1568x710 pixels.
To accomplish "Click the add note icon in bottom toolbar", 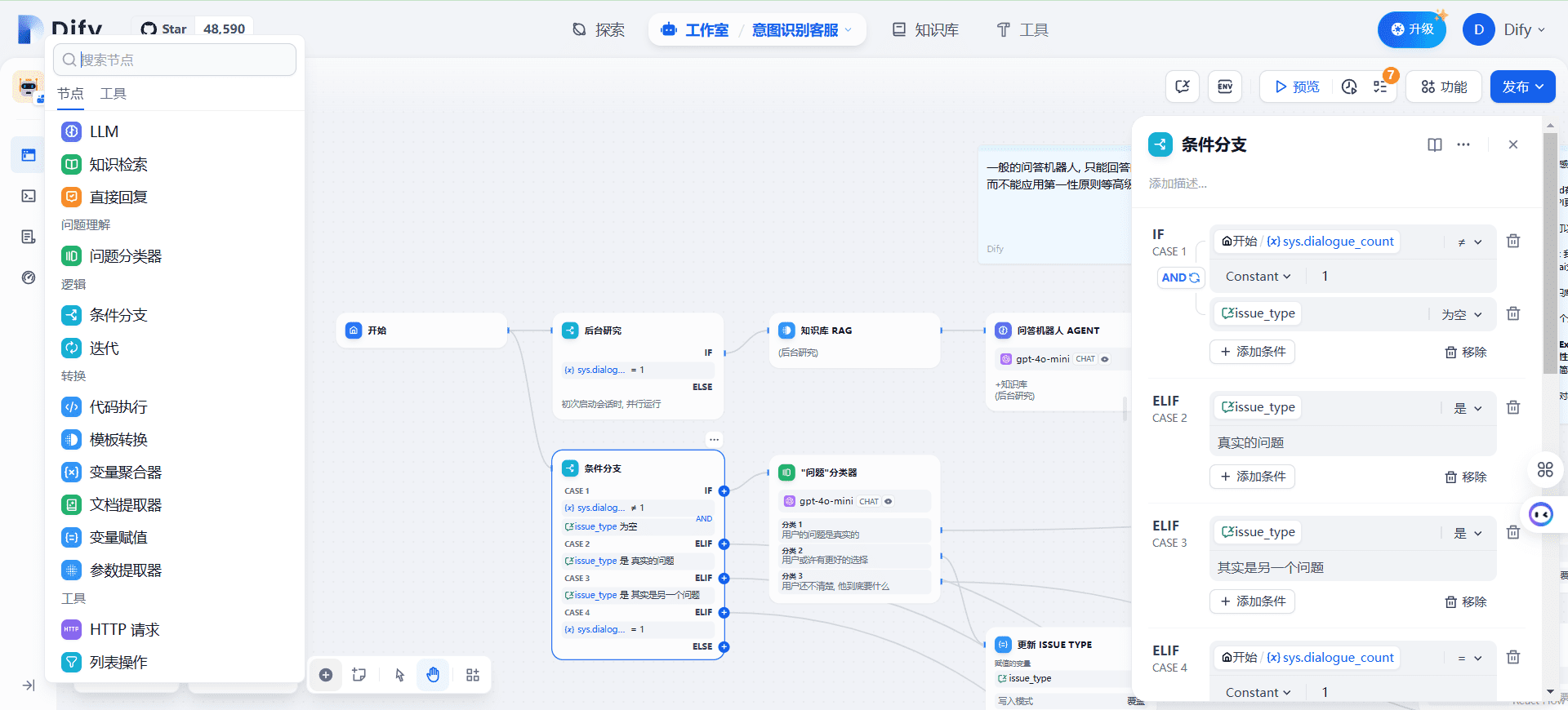I will click(359, 675).
